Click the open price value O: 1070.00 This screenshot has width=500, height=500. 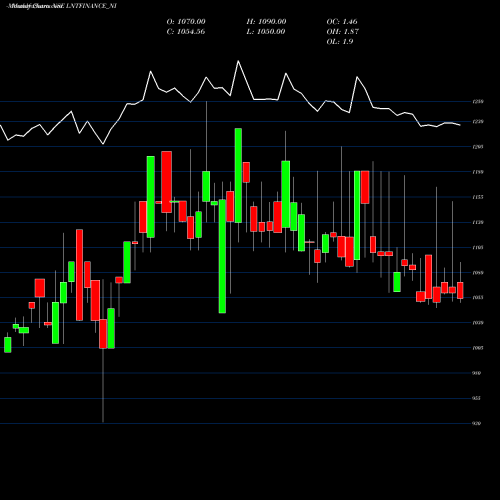186,22
